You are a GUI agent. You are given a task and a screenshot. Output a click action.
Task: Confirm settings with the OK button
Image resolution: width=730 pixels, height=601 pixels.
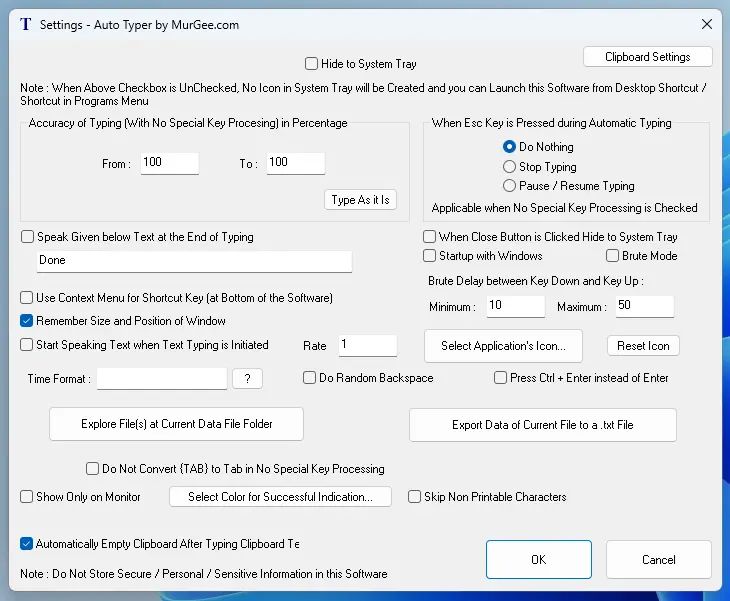point(539,560)
